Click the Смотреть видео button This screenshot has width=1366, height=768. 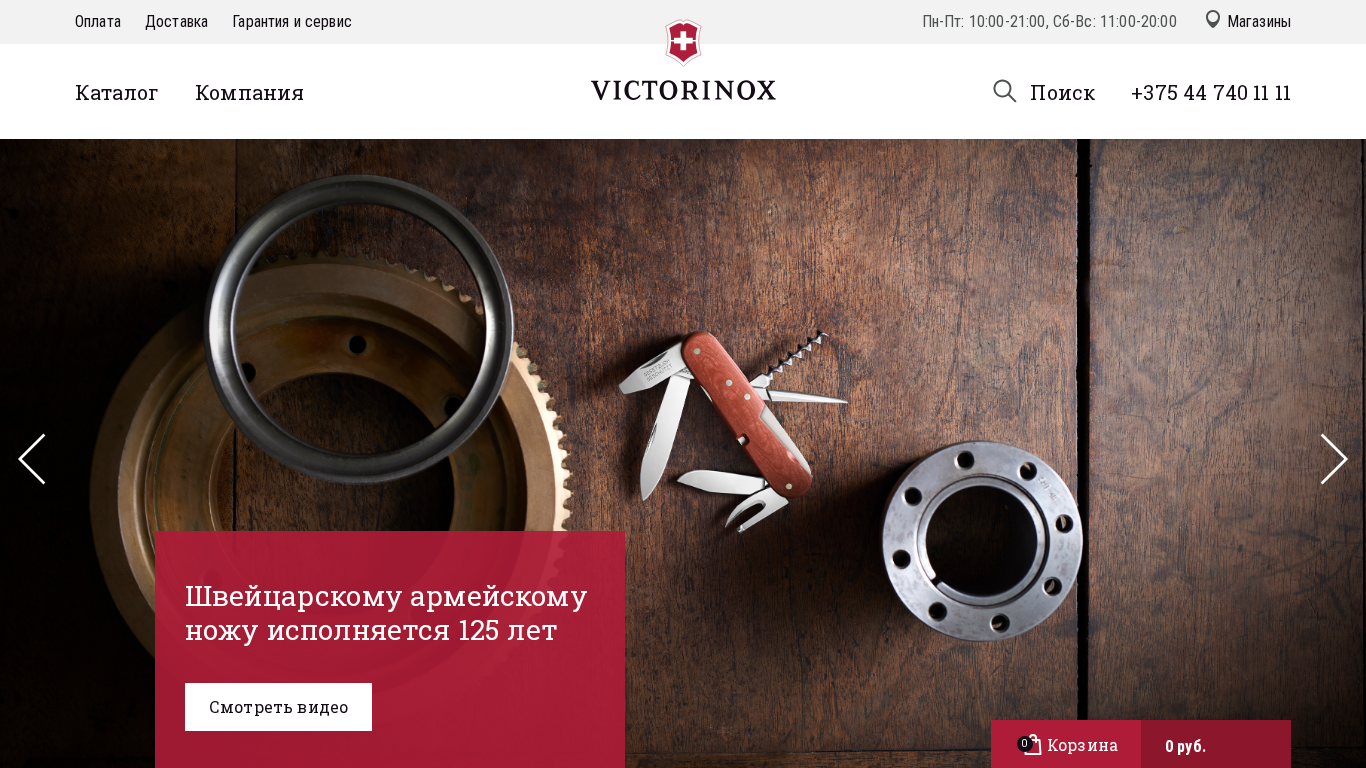tap(278, 707)
